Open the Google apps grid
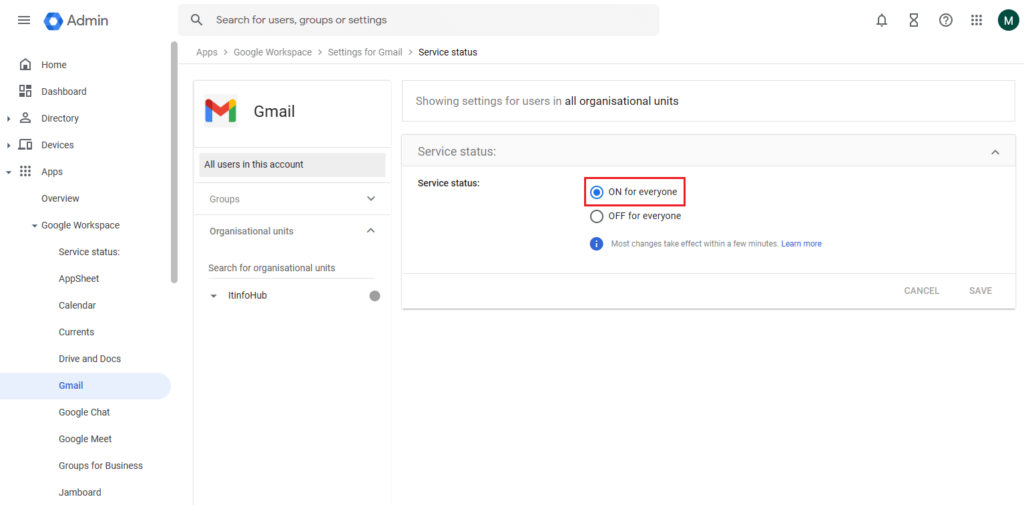Viewport: 1024px width, 505px height. click(x=977, y=20)
